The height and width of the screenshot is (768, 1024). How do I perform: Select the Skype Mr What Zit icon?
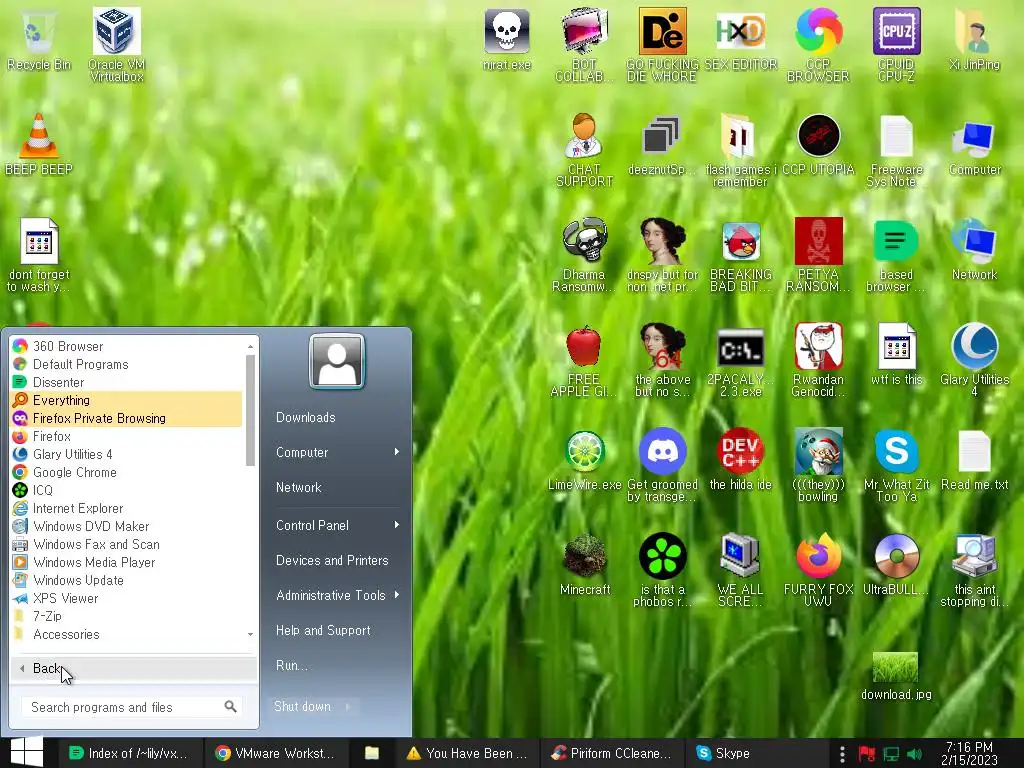click(x=896, y=465)
